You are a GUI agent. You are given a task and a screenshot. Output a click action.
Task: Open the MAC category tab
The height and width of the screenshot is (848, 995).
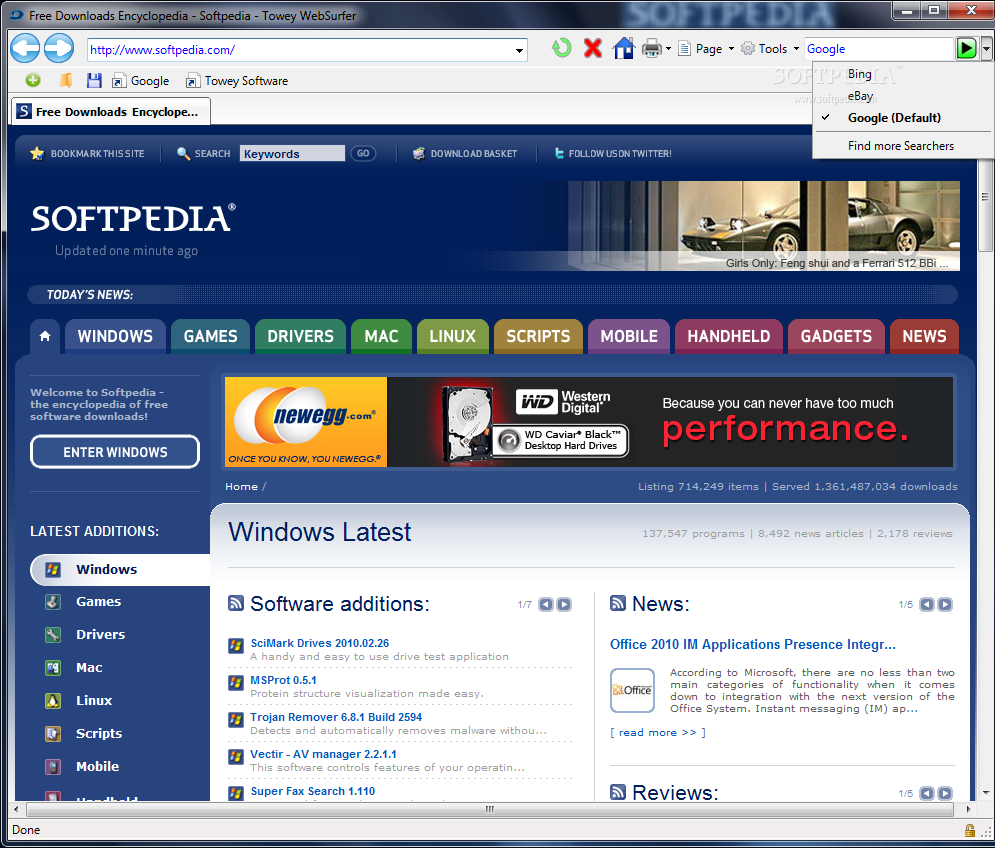(381, 336)
